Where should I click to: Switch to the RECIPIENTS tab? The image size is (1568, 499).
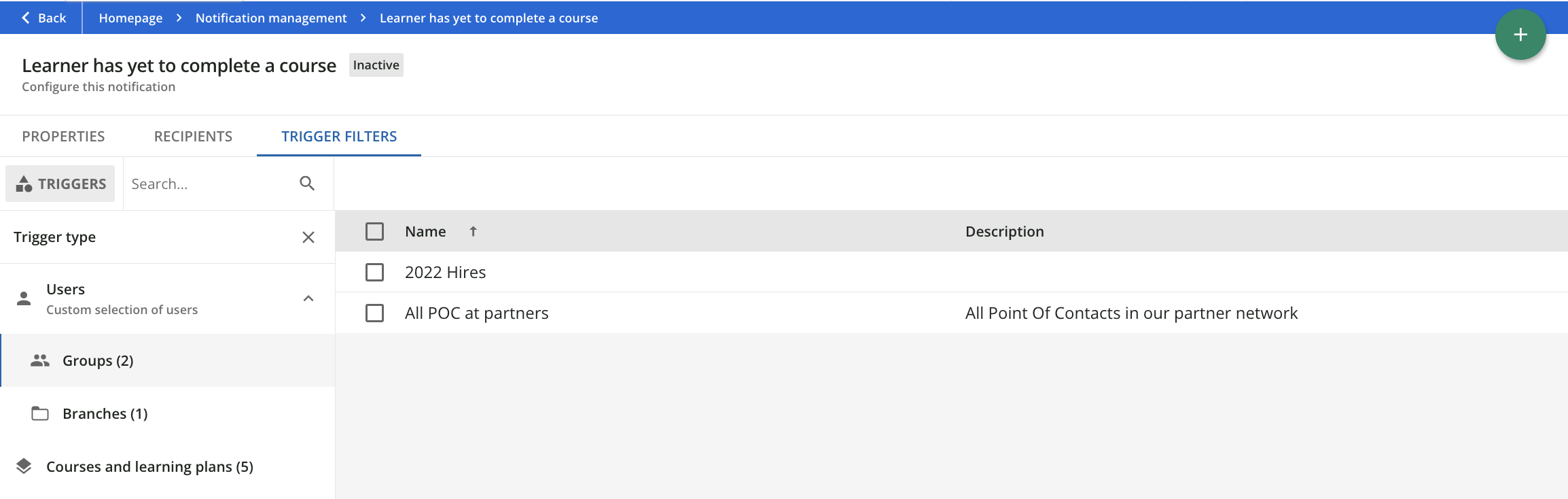click(193, 136)
